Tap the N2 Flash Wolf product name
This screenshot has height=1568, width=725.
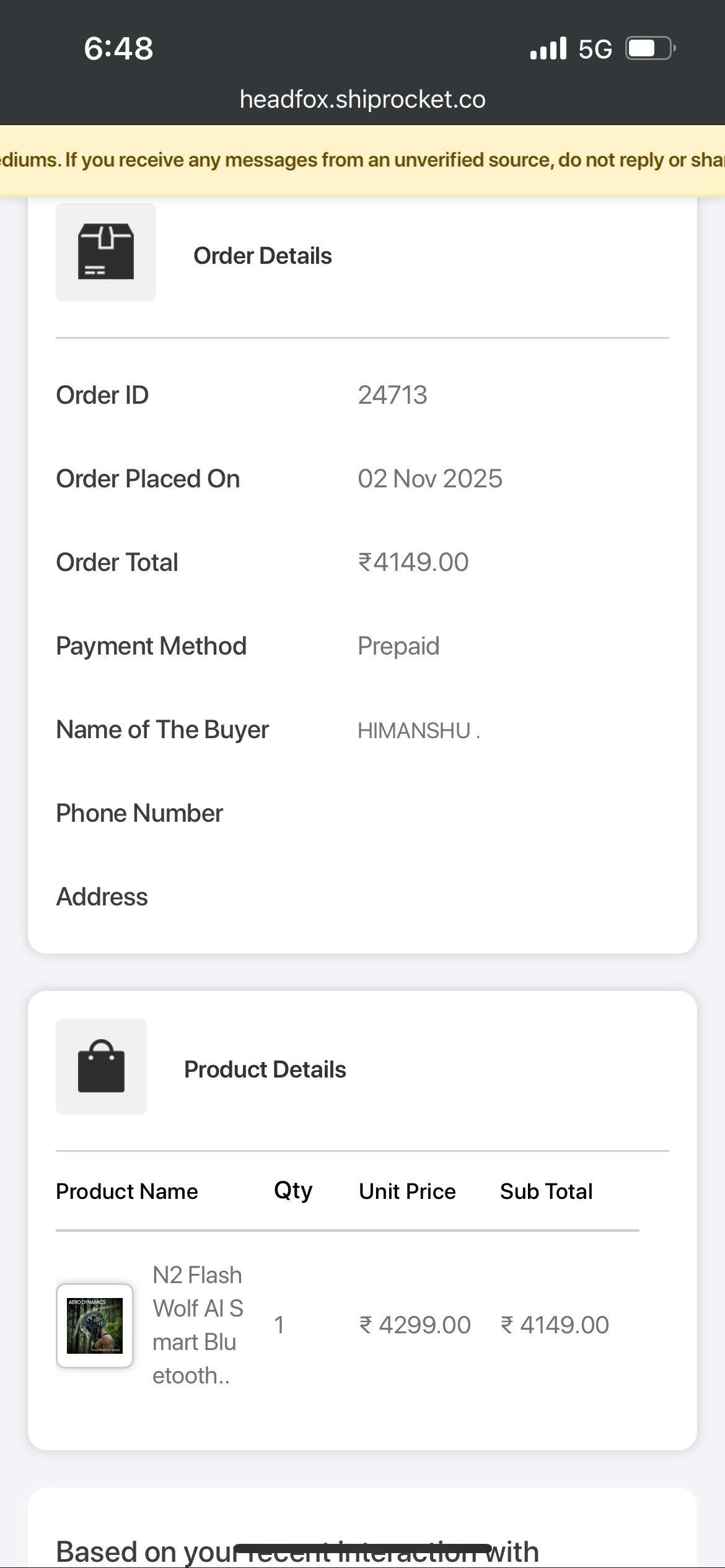click(198, 1325)
